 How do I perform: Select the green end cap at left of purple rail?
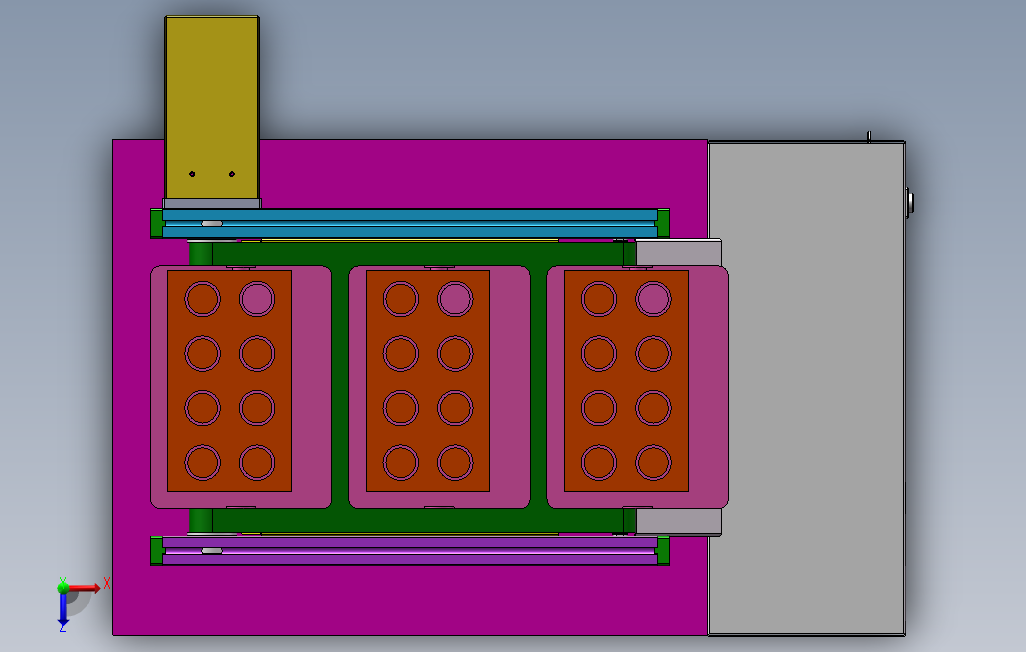(x=156, y=551)
